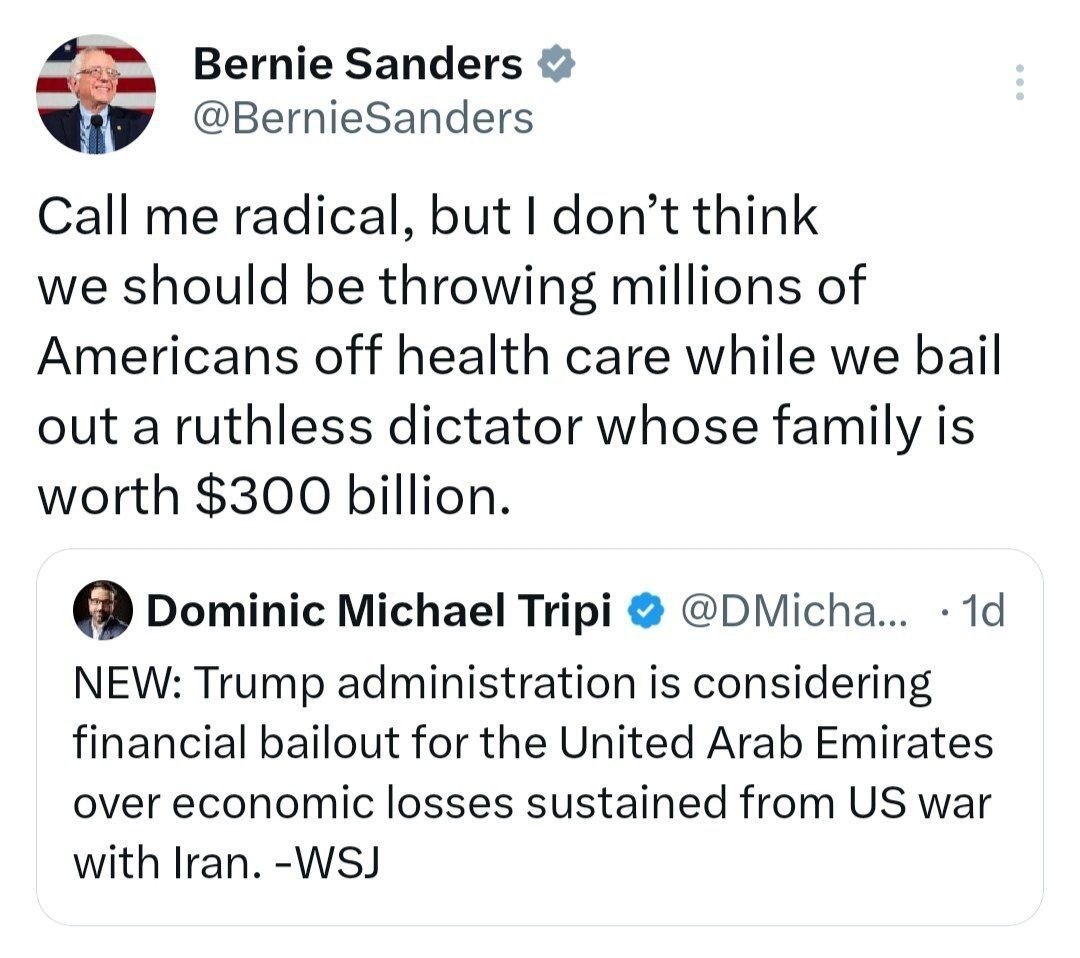Click the verified badge beside Bernie Sanders

(x=555, y=65)
